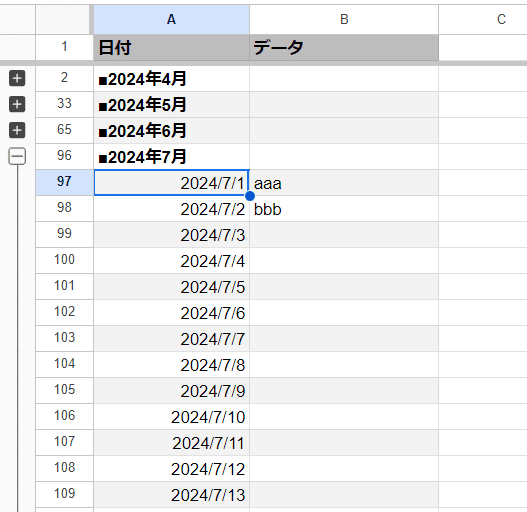Select row header 103

(64, 339)
